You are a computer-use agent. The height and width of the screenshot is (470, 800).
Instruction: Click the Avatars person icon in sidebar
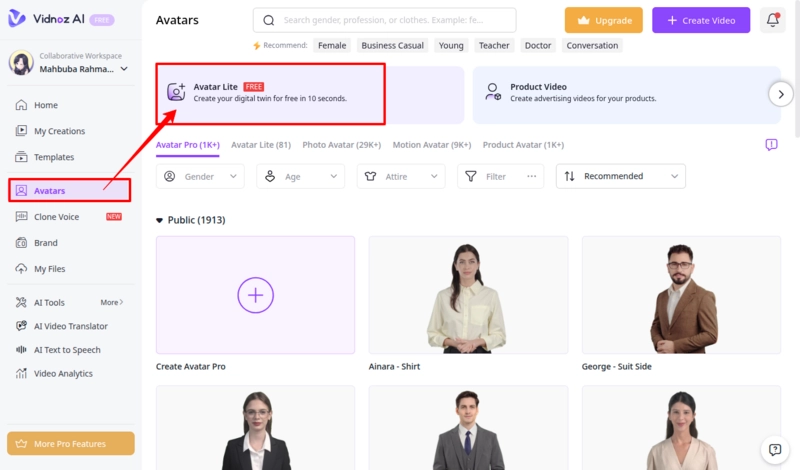pos(21,190)
